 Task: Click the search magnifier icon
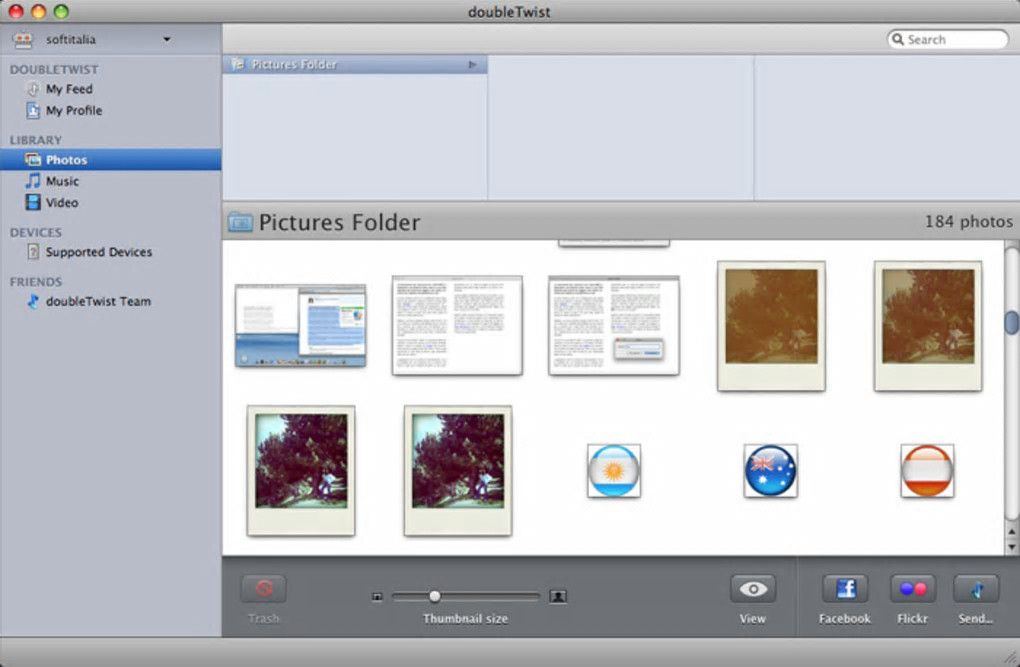898,40
